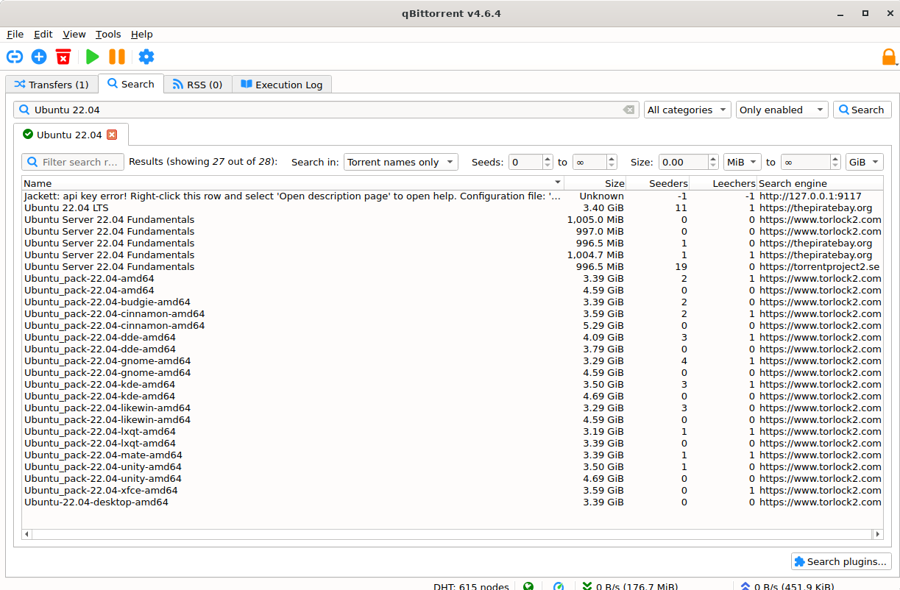Image resolution: width=900 pixels, height=590 pixels.
Task: Open the All categories dropdown
Action: [686, 109]
